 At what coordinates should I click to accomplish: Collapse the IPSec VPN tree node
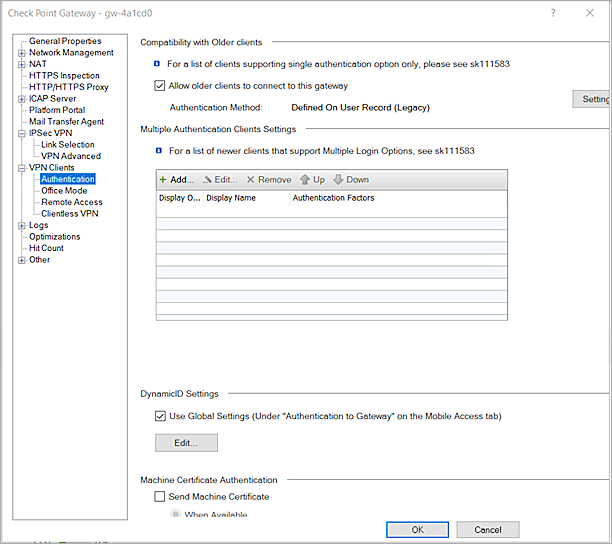tap(22, 133)
